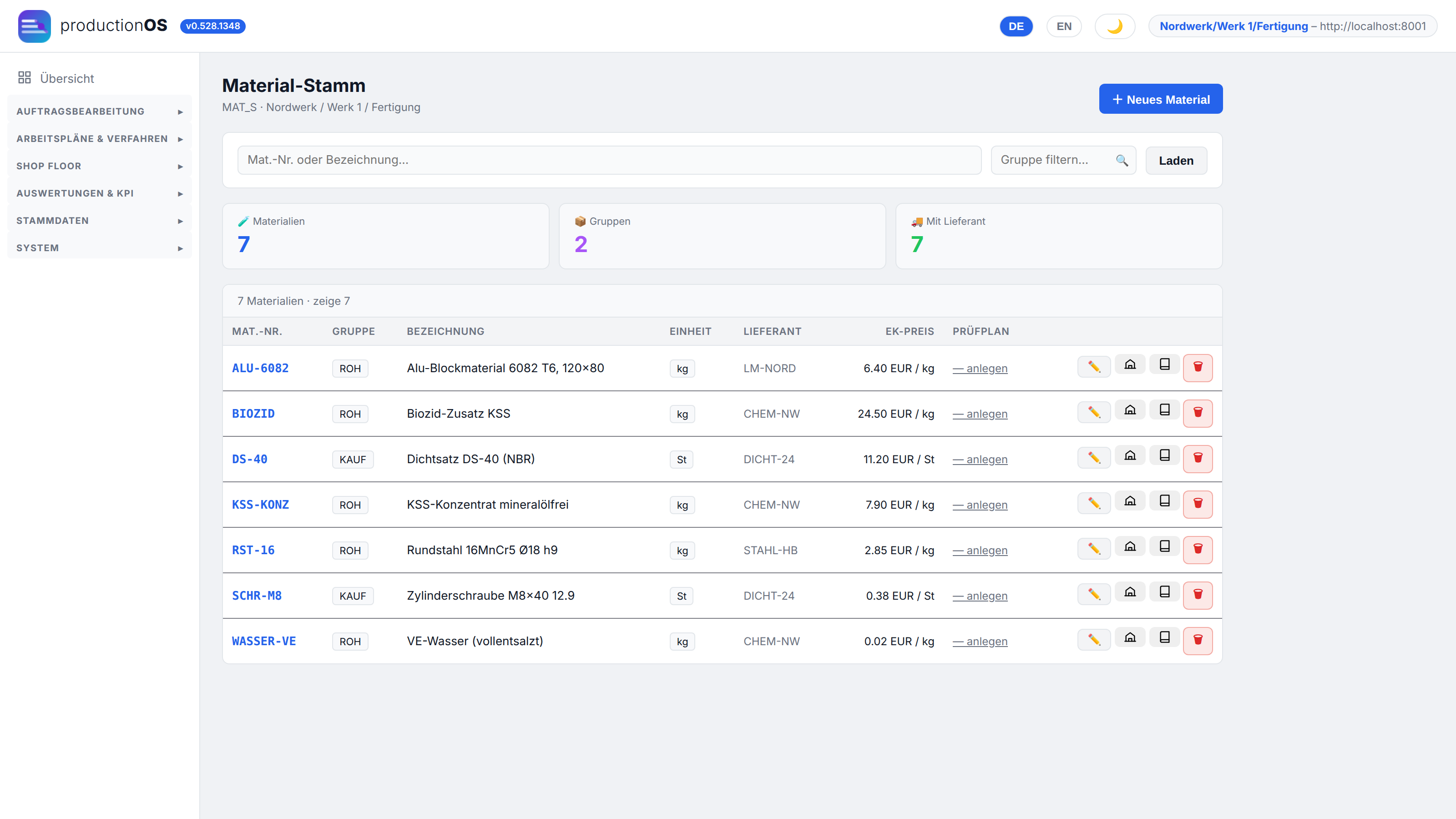This screenshot has width=1456, height=819.
Task: Open warehouse icon for BIOZID row
Action: (1130, 410)
